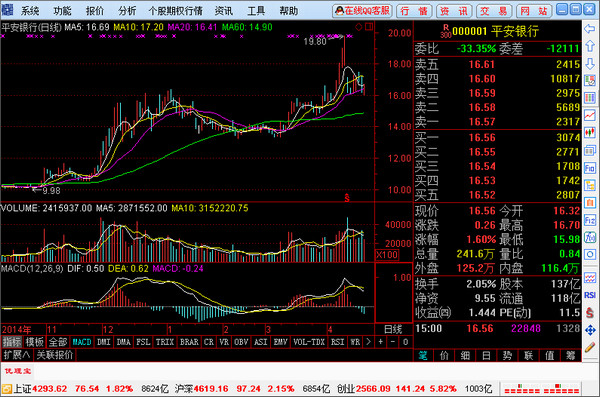Toggle the 扩展∧ expand panel
This screenshot has width=600, height=397.
pos(16,355)
